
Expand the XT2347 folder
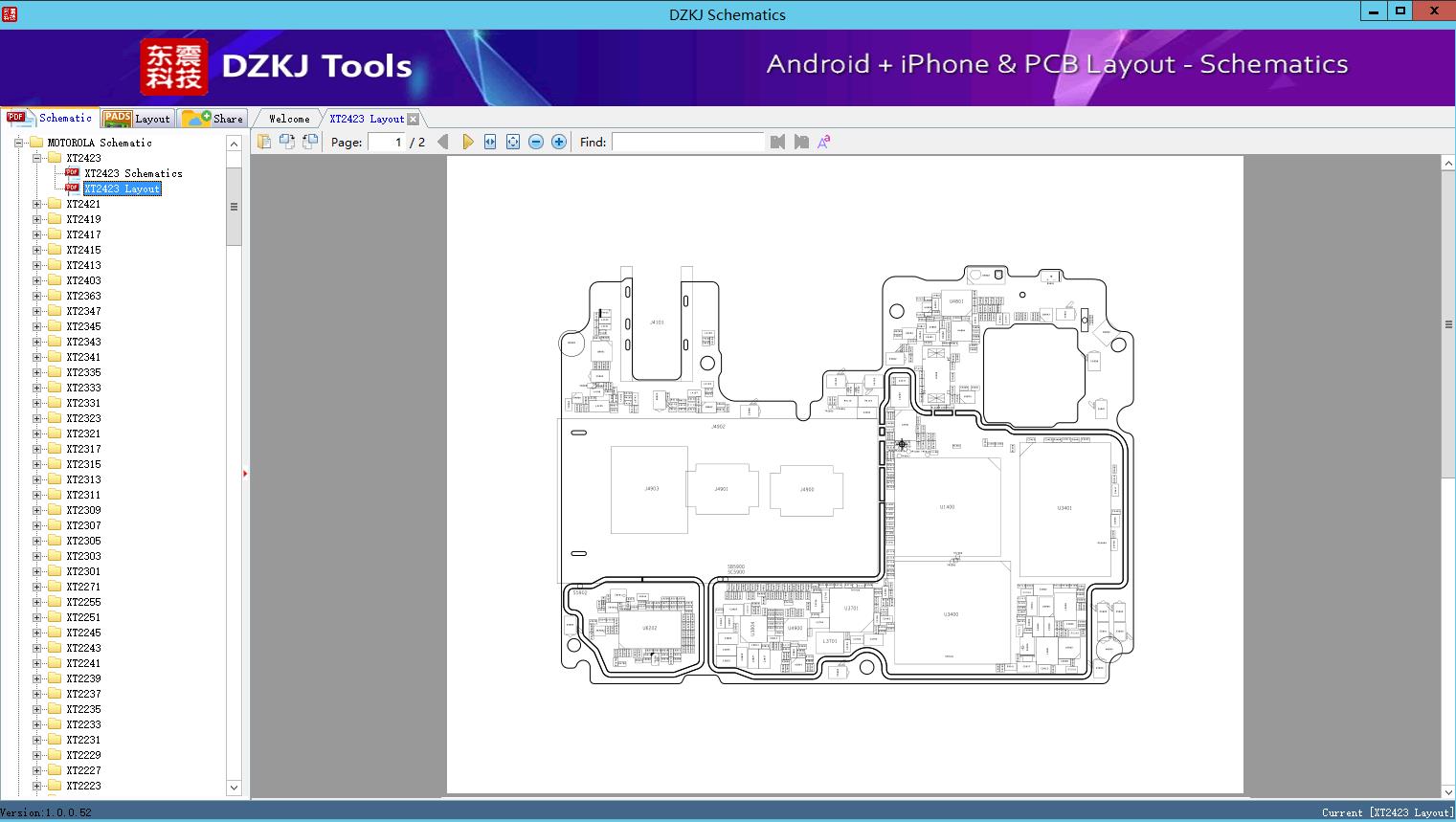click(36, 311)
